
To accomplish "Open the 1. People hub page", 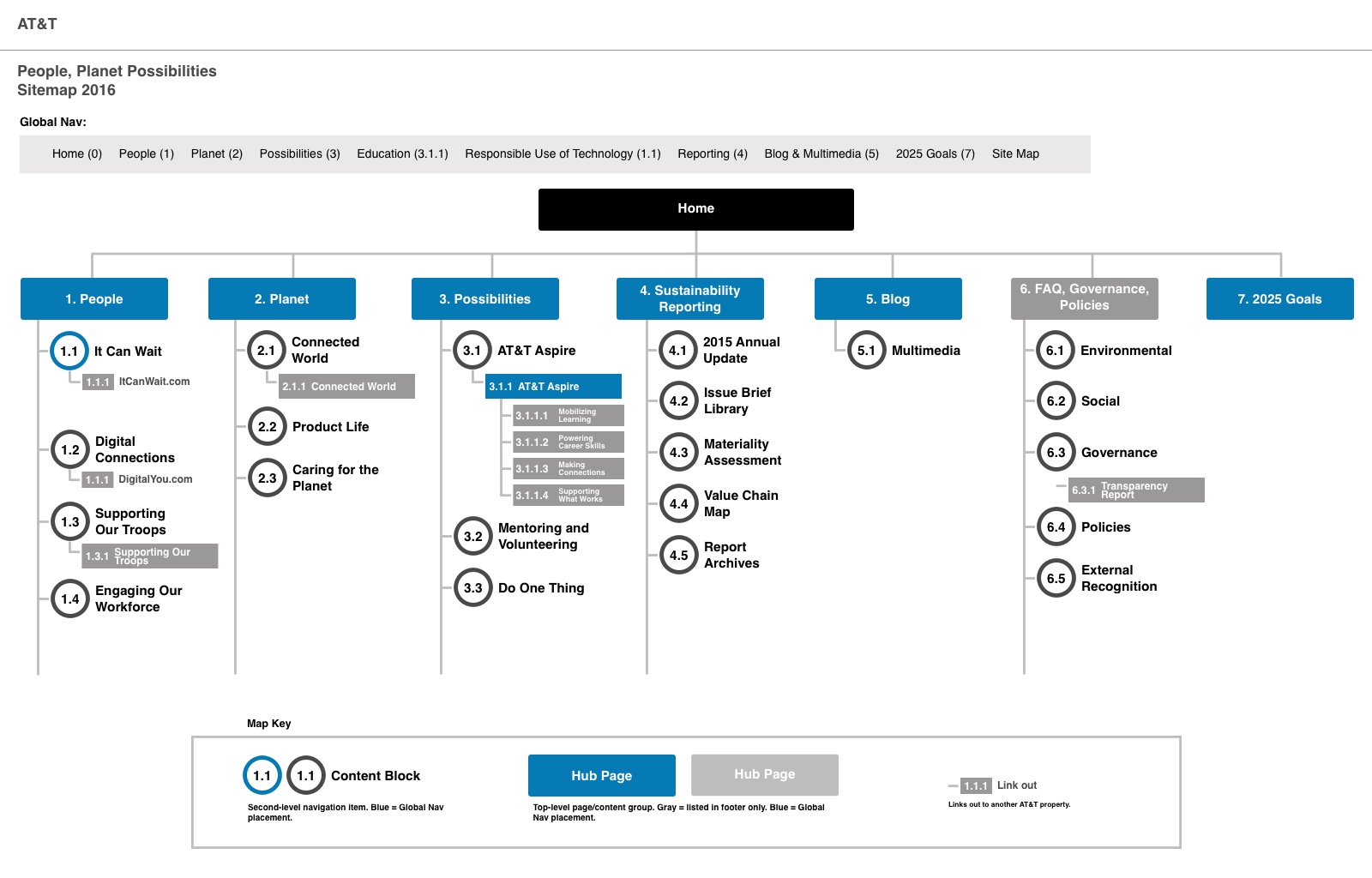I will click(x=94, y=299).
